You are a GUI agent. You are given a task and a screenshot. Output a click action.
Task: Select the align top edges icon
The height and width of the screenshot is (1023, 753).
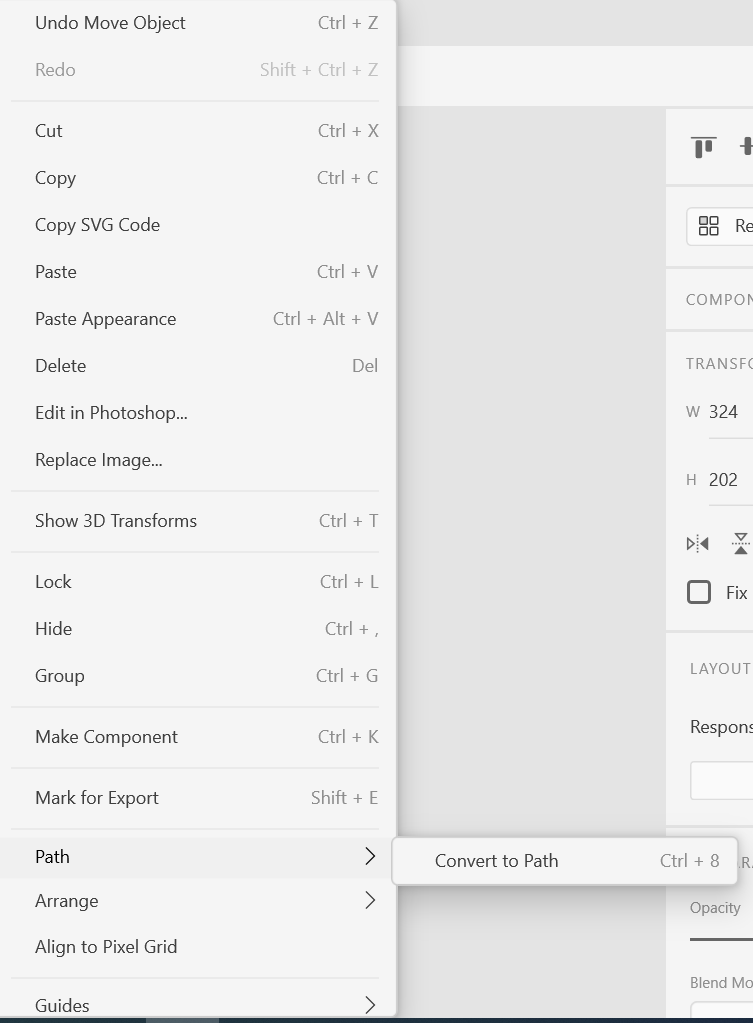click(703, 146)
